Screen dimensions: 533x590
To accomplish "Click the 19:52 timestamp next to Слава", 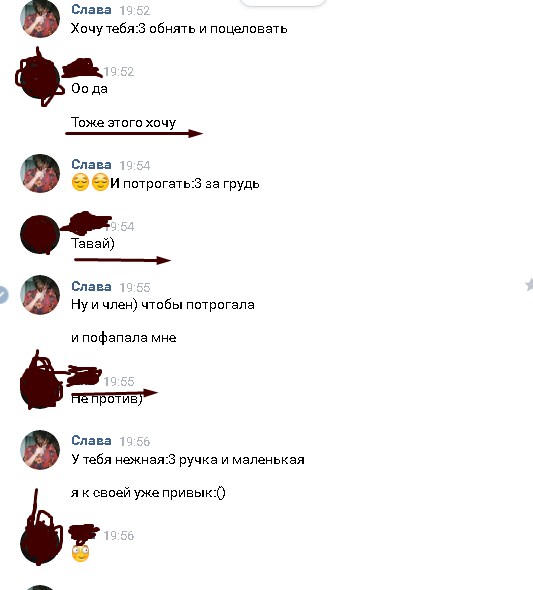I will pos(135,11).
